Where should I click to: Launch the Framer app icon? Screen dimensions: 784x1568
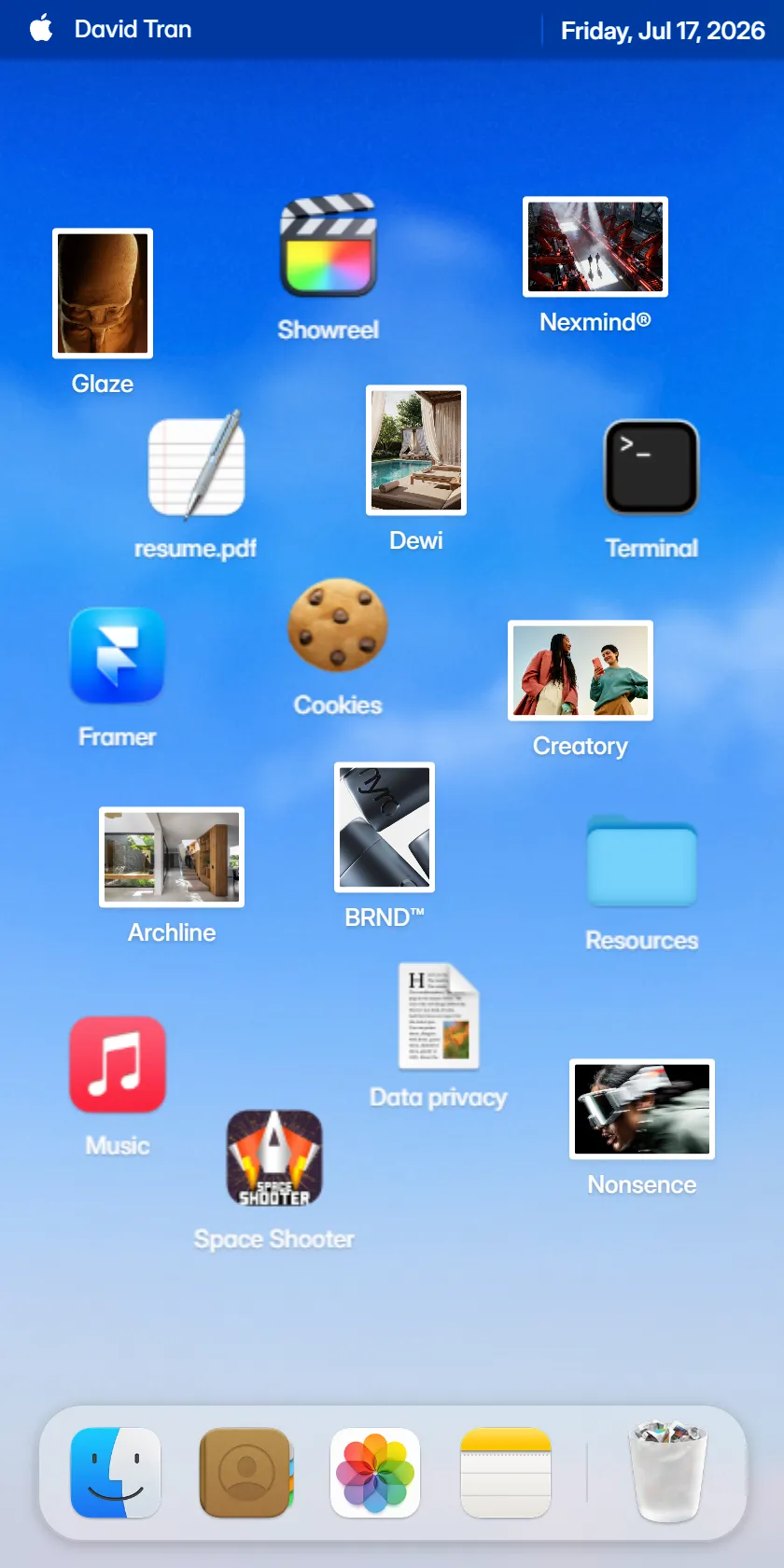click(118, 655)
